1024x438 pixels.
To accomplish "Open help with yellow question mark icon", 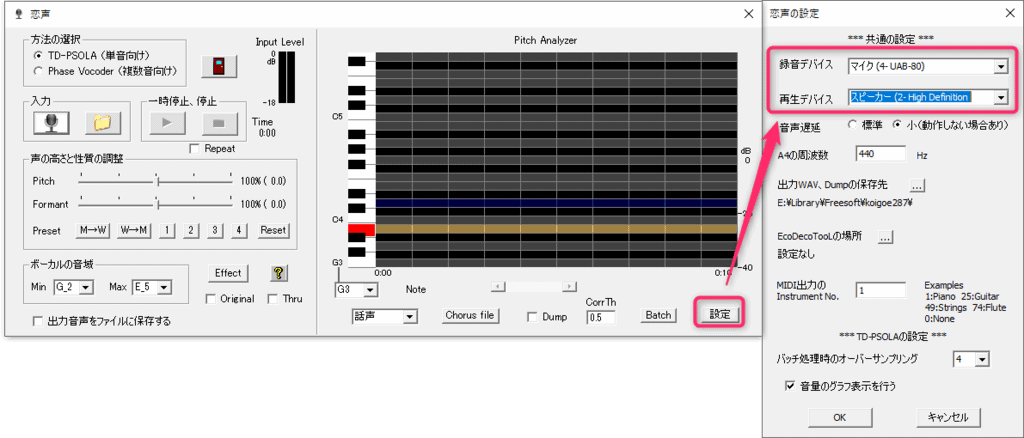I will (x=279, y=273).
